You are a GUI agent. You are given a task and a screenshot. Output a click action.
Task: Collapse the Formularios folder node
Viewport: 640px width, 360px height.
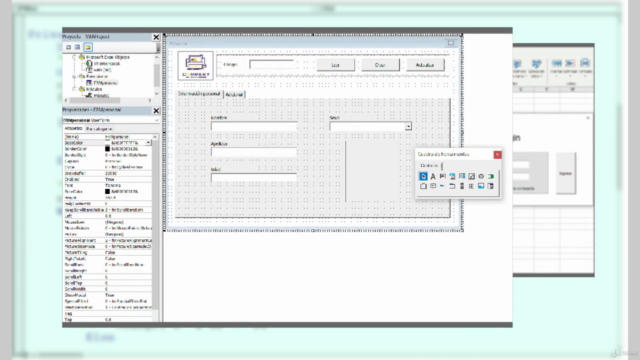pyautogui.click(x=74, y=76)
